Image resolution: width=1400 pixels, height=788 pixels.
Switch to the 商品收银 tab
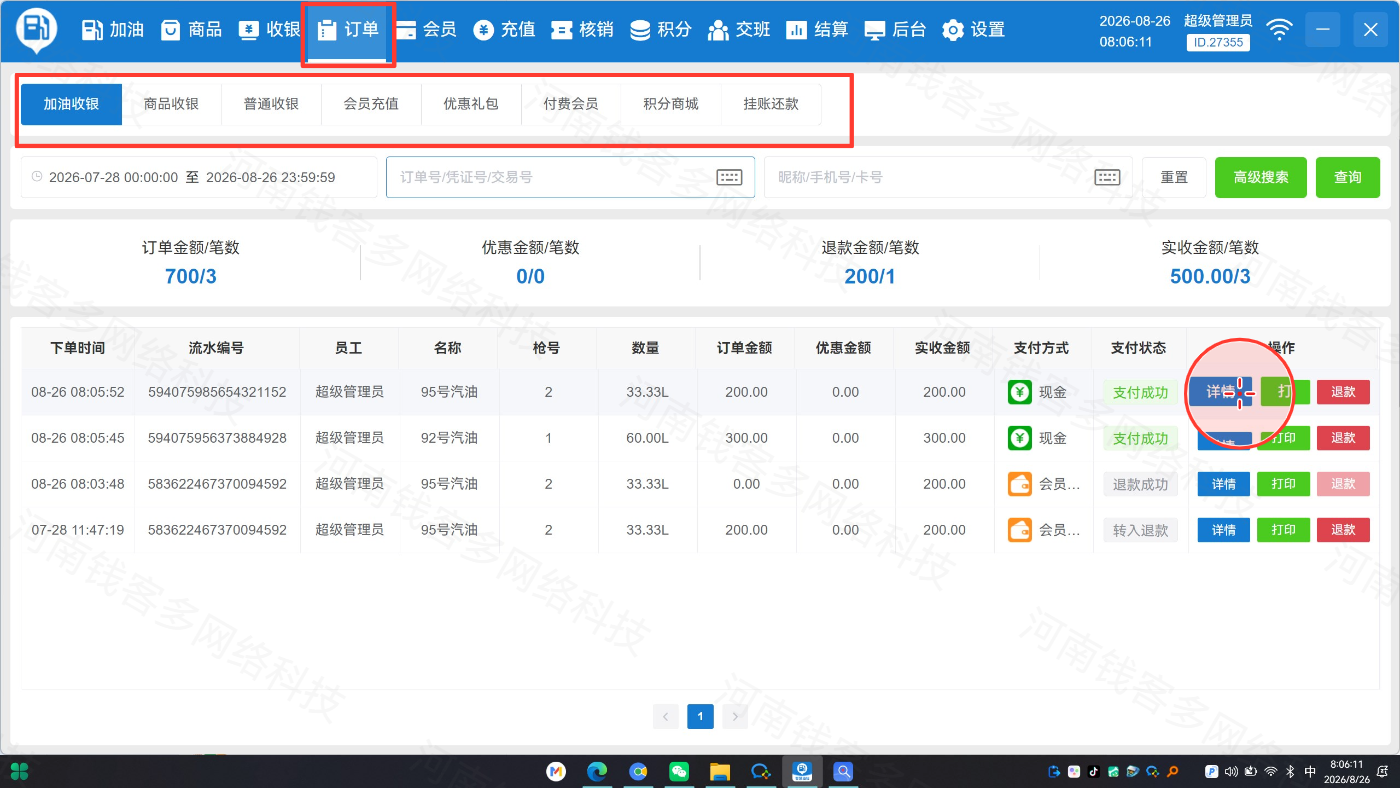pos(171,104)
